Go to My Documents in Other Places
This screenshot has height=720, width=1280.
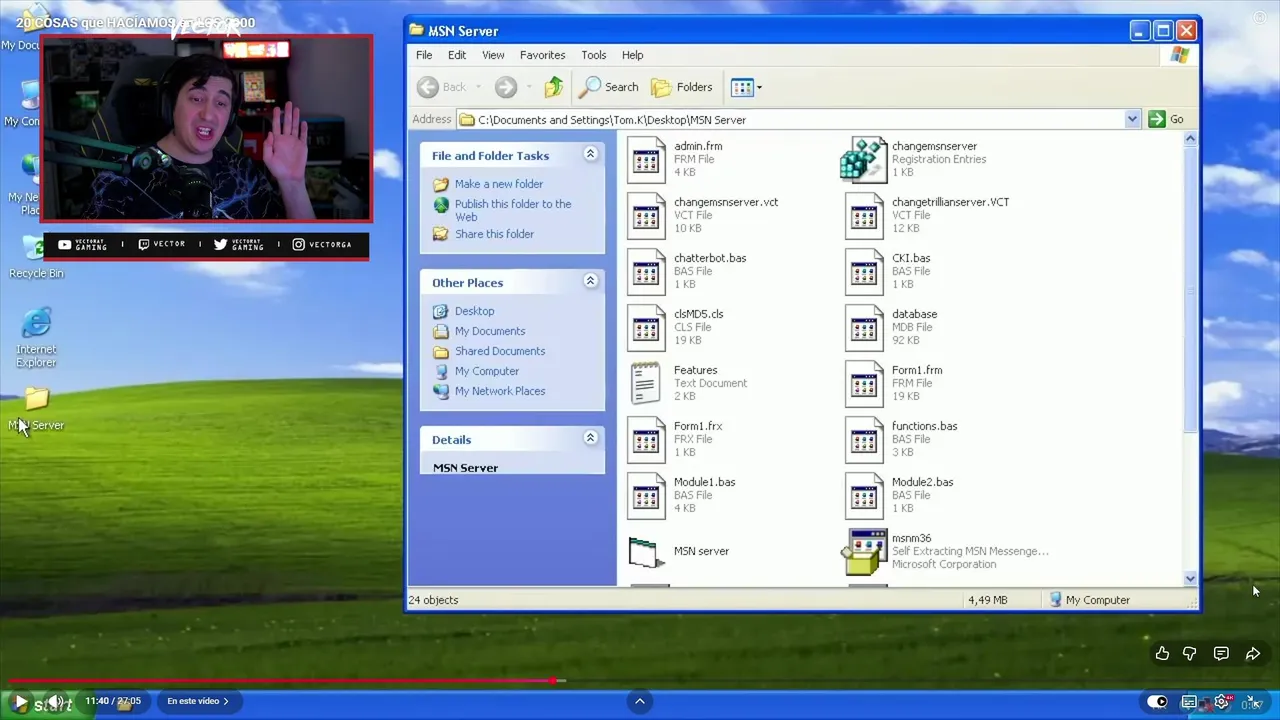[x=490, y=331]
